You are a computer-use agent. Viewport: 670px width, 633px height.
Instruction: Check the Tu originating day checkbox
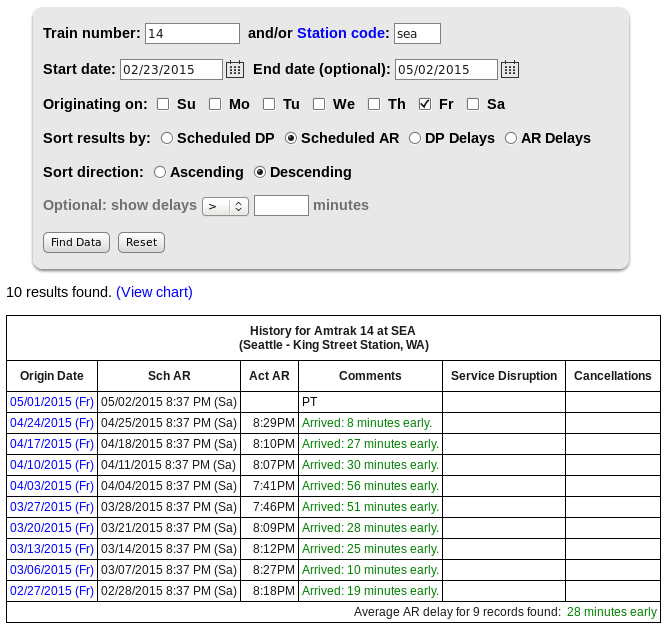tap(269, 104)
